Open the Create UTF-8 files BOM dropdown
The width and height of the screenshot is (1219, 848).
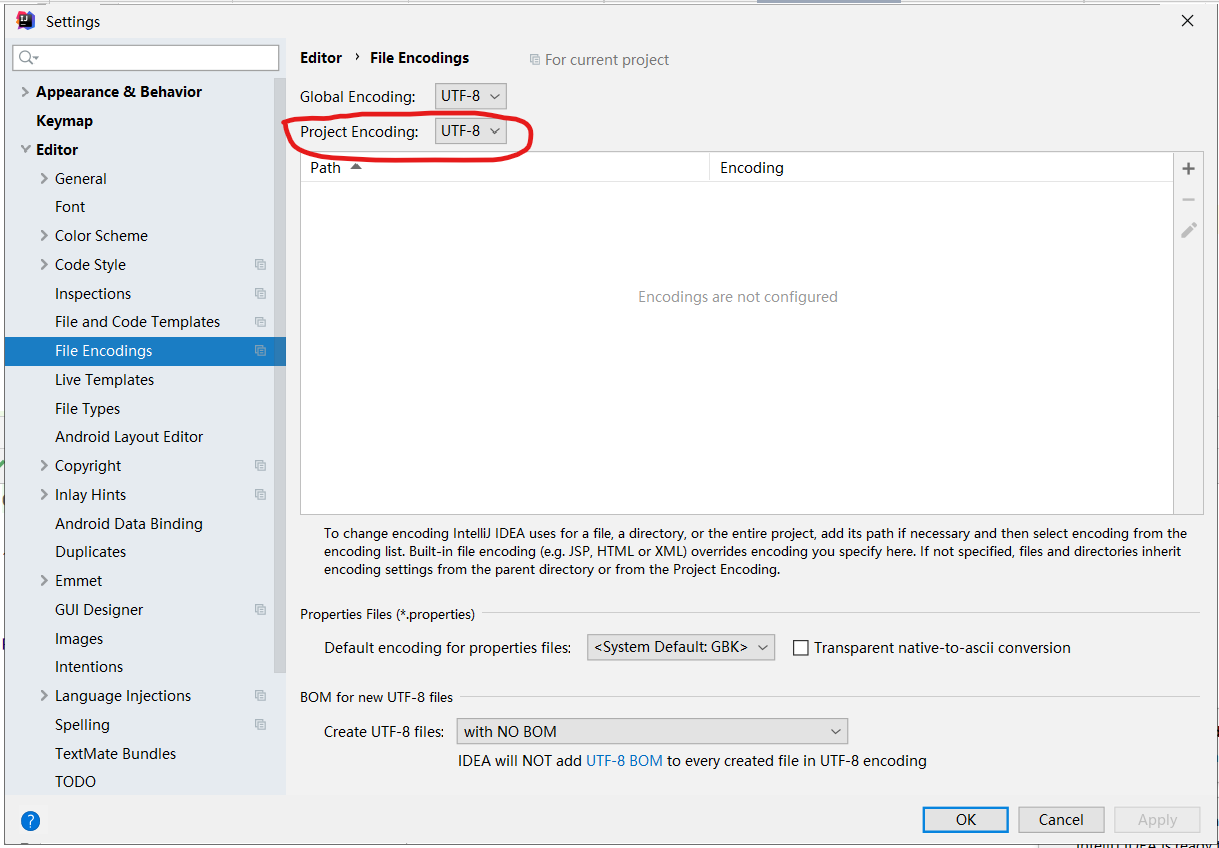(x=652, y=731)
